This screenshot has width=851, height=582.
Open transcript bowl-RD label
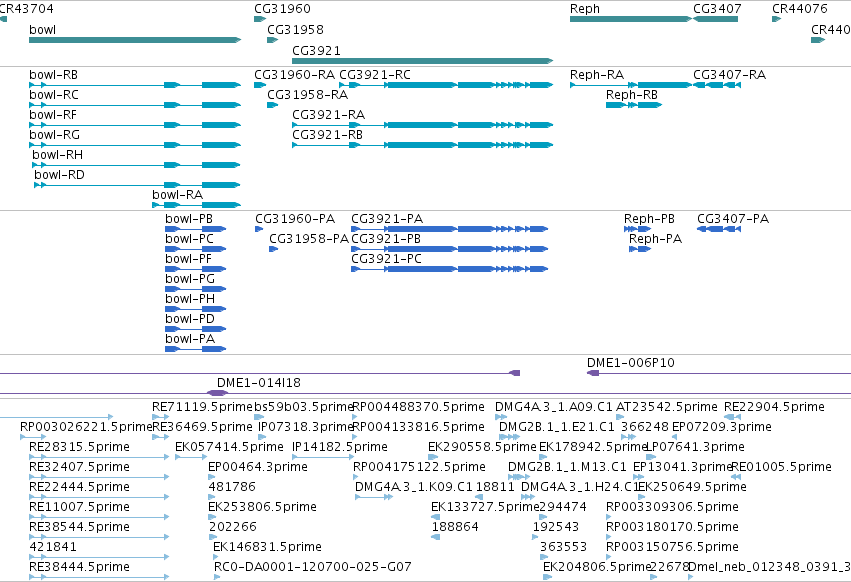tap(59, 175)
